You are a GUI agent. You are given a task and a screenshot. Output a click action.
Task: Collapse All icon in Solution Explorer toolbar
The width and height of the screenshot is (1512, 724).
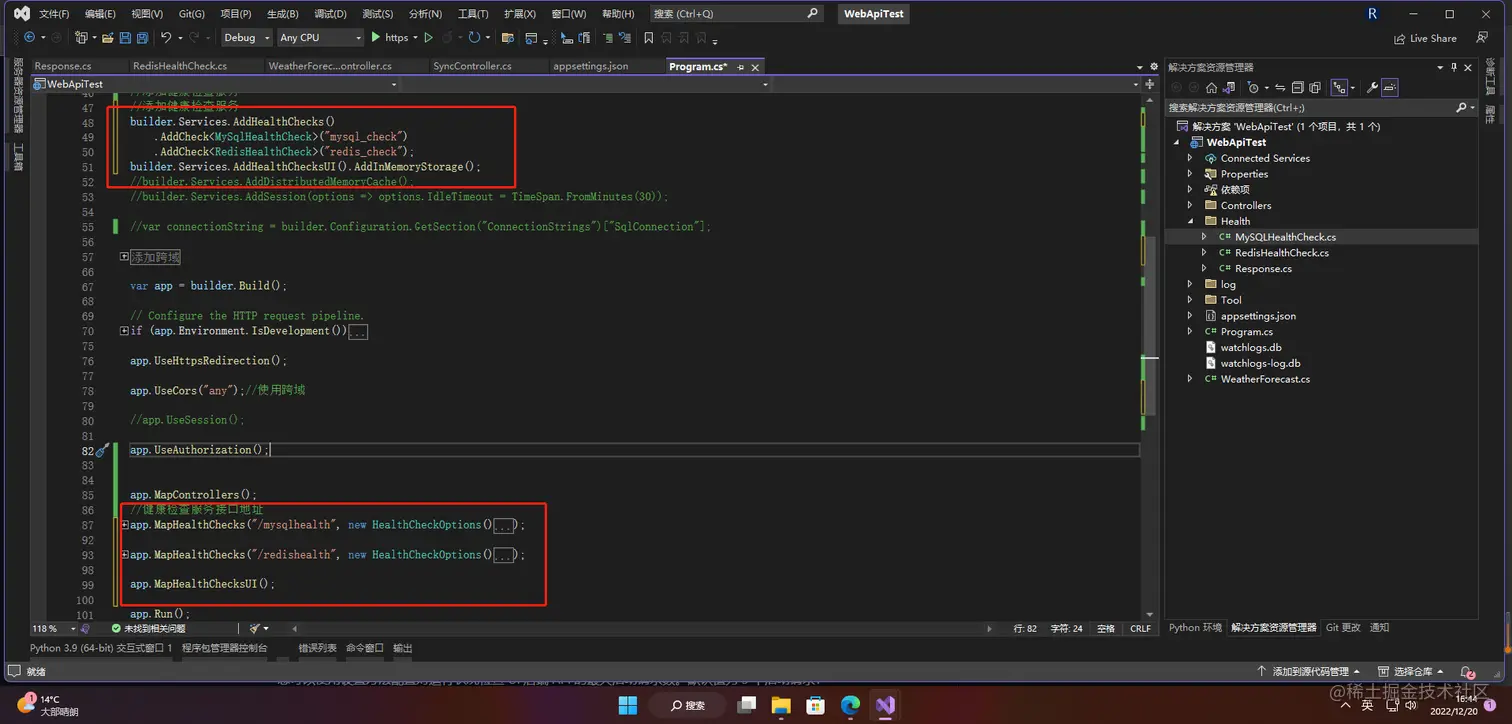click(x=1297, y=87)
